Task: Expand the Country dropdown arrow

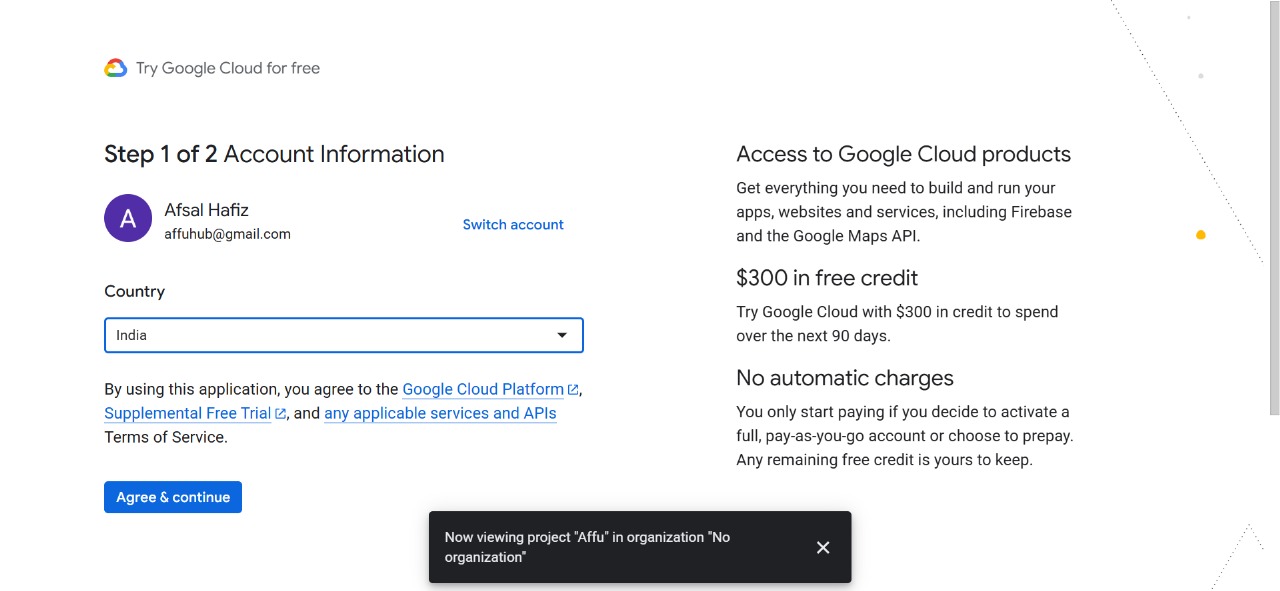Action: [x=562, y=335]
